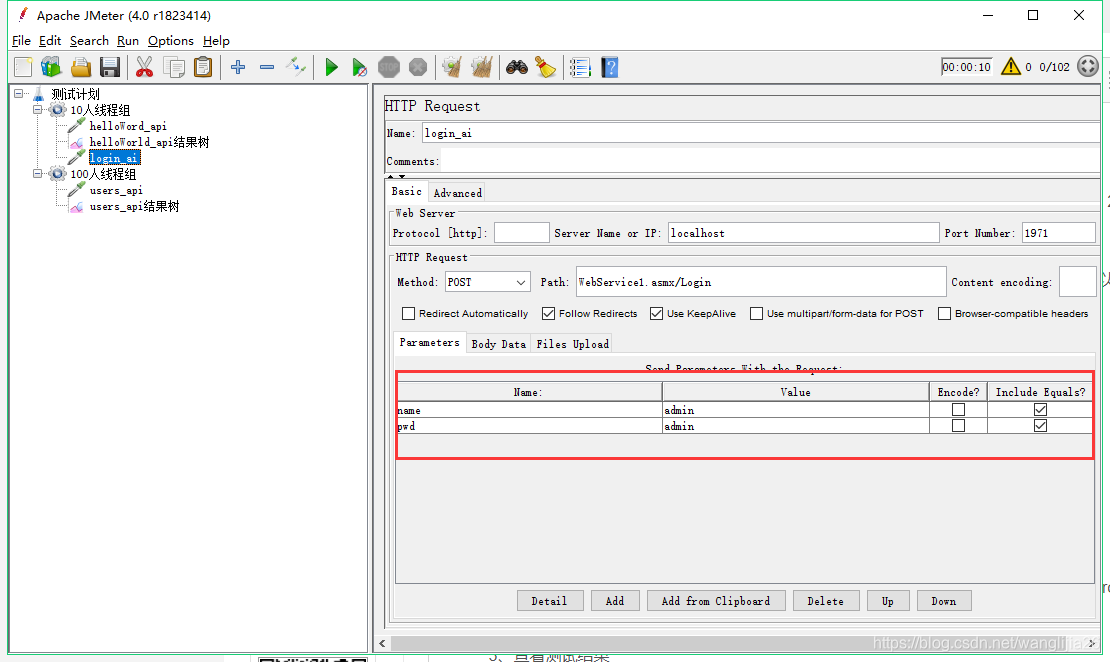Open the Options menu

coord(171,40)
